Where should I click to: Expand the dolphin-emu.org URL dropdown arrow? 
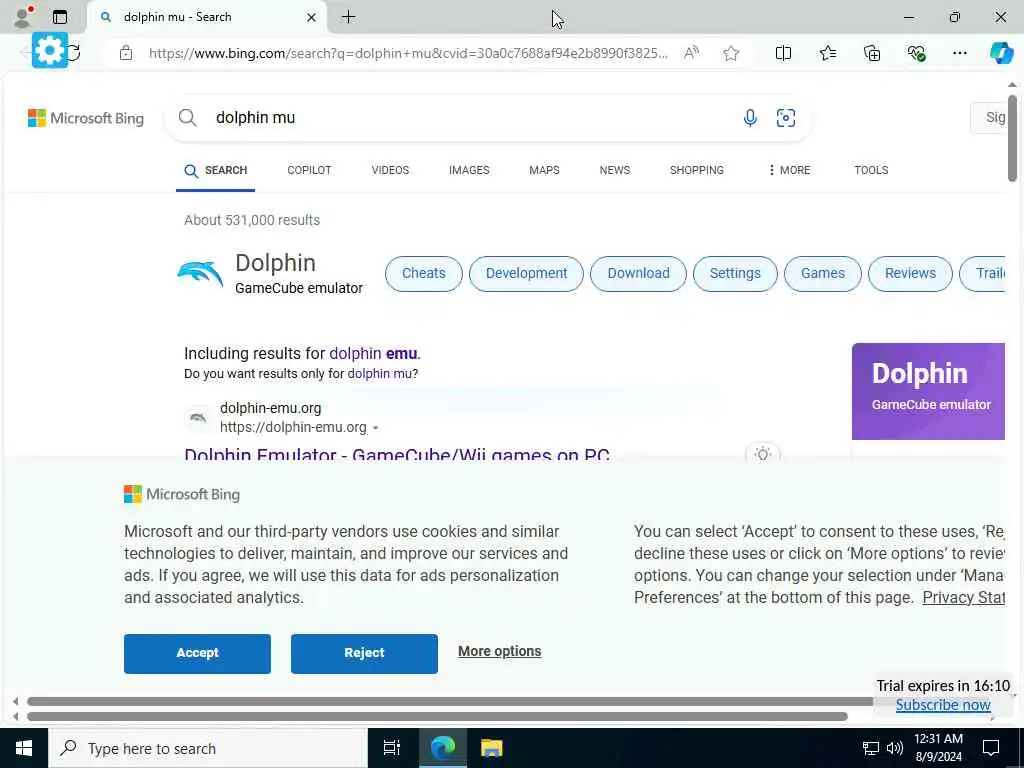[376, 428]
